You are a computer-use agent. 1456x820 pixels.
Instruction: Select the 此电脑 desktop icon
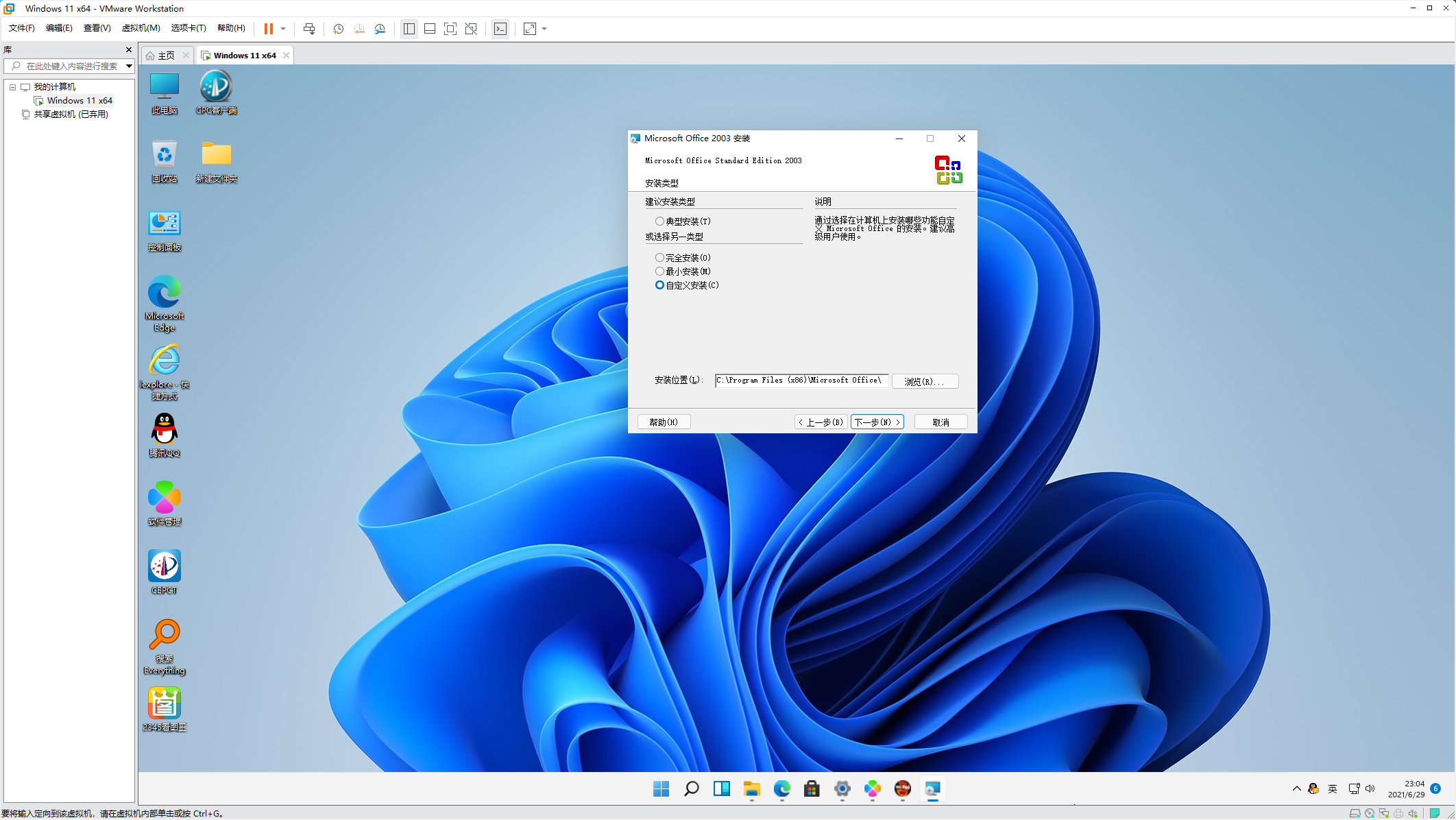(165, 93)
